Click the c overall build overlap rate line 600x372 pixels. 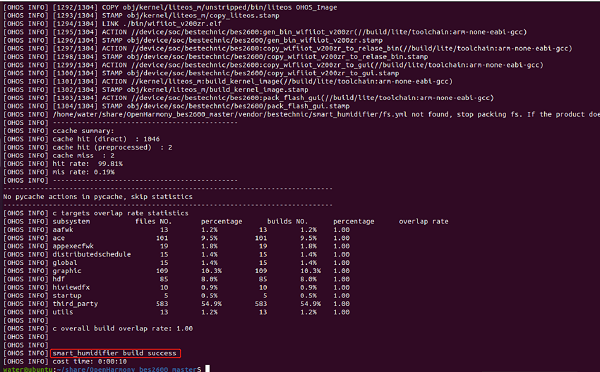(98, 328)
